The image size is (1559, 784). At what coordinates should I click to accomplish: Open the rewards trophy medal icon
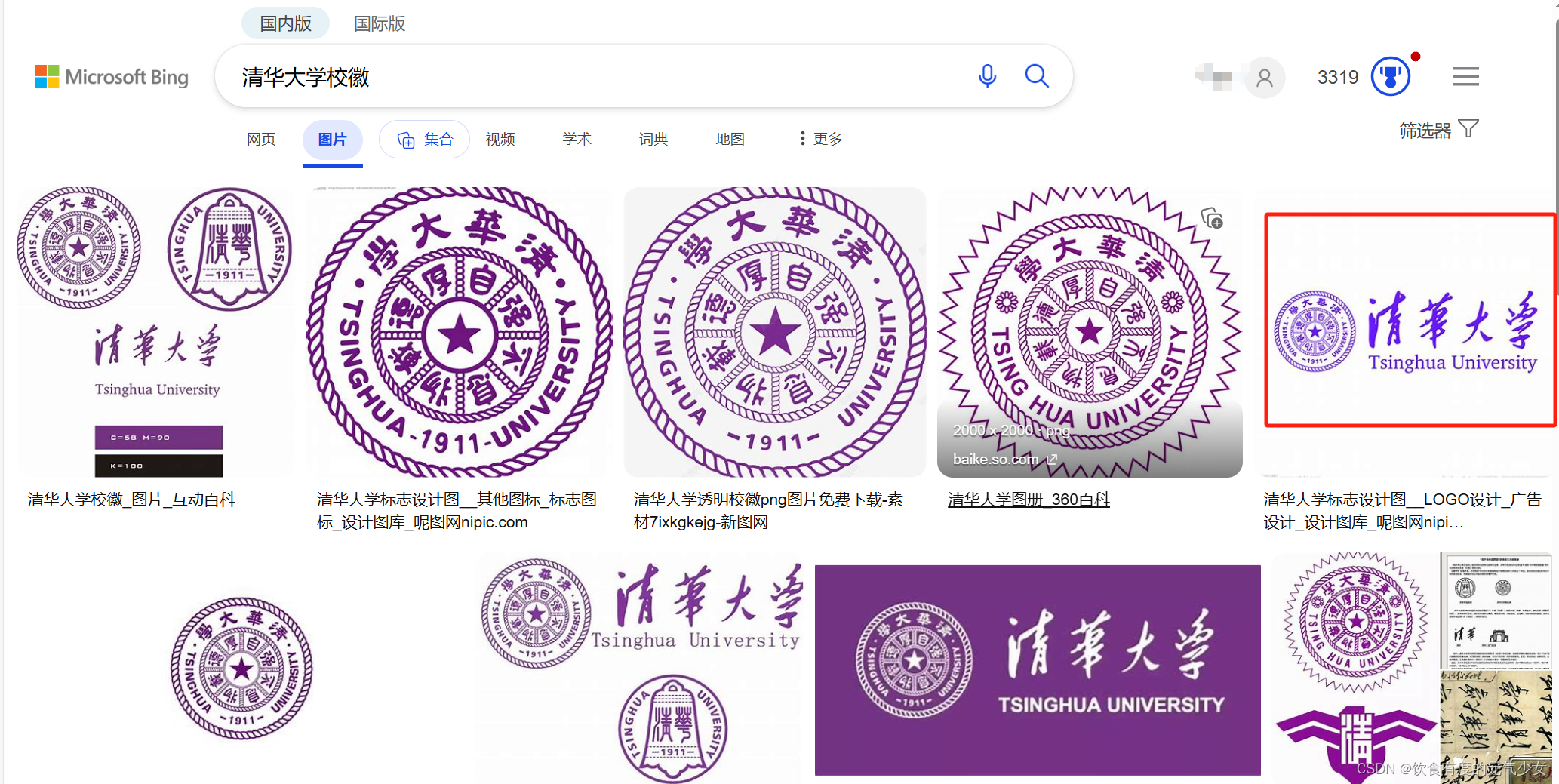[x=1390, y=77]
